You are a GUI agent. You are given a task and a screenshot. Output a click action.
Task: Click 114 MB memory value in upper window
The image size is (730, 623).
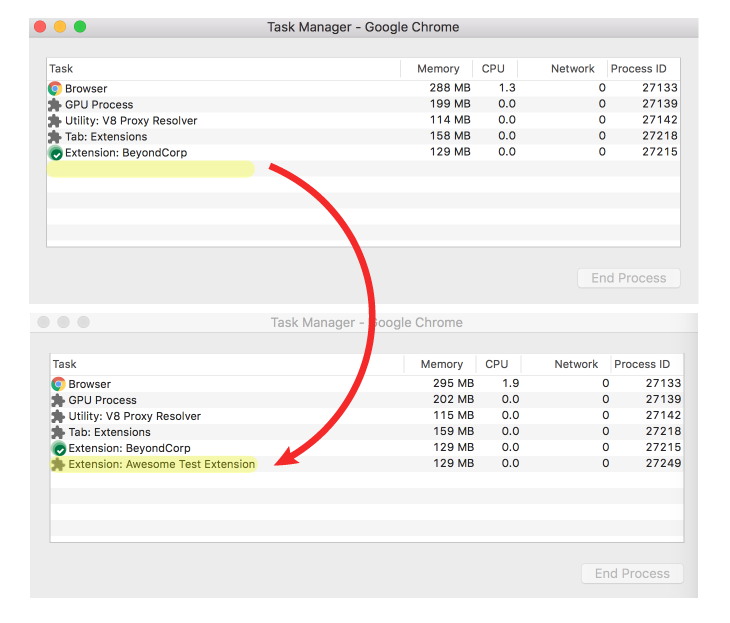click(x=450, y=120)
